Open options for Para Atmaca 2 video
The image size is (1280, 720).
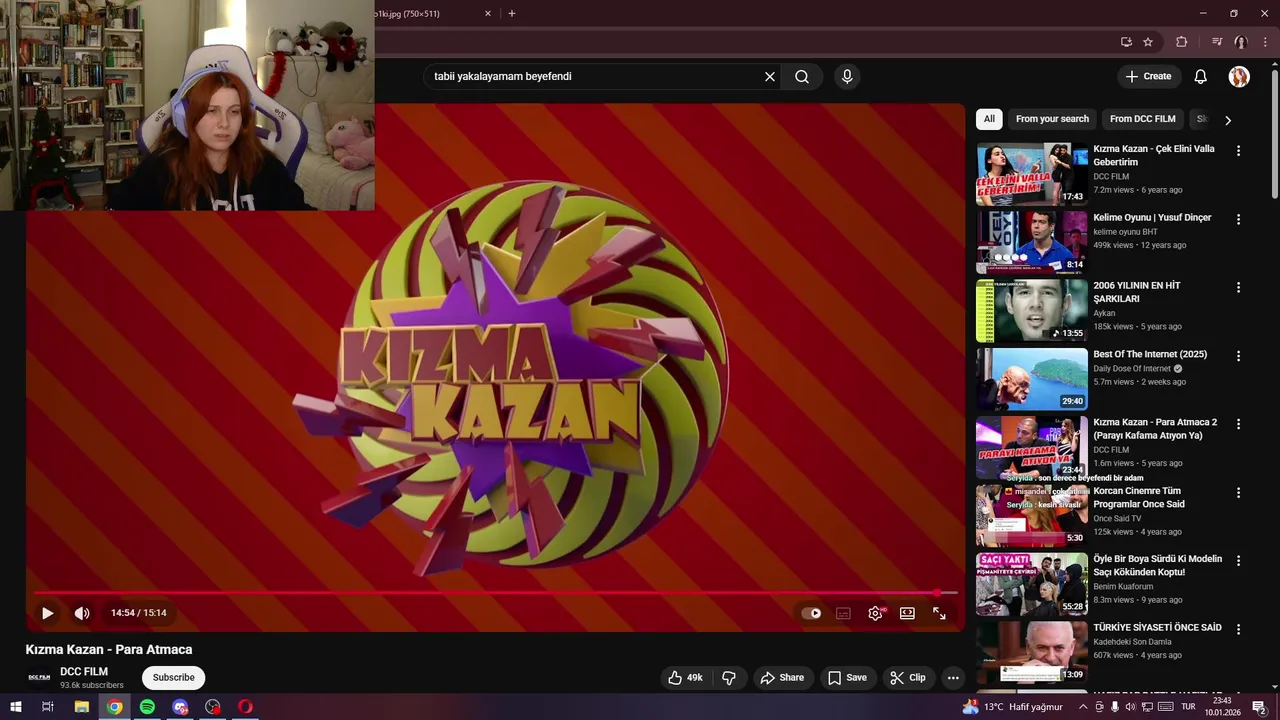(1238, 424)
